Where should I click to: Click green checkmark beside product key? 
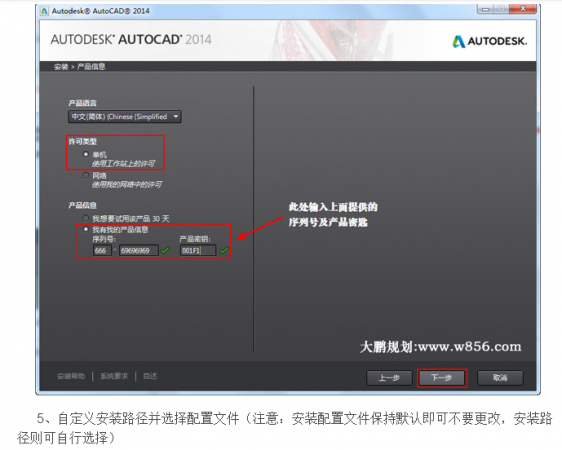[x=224, y=250]
